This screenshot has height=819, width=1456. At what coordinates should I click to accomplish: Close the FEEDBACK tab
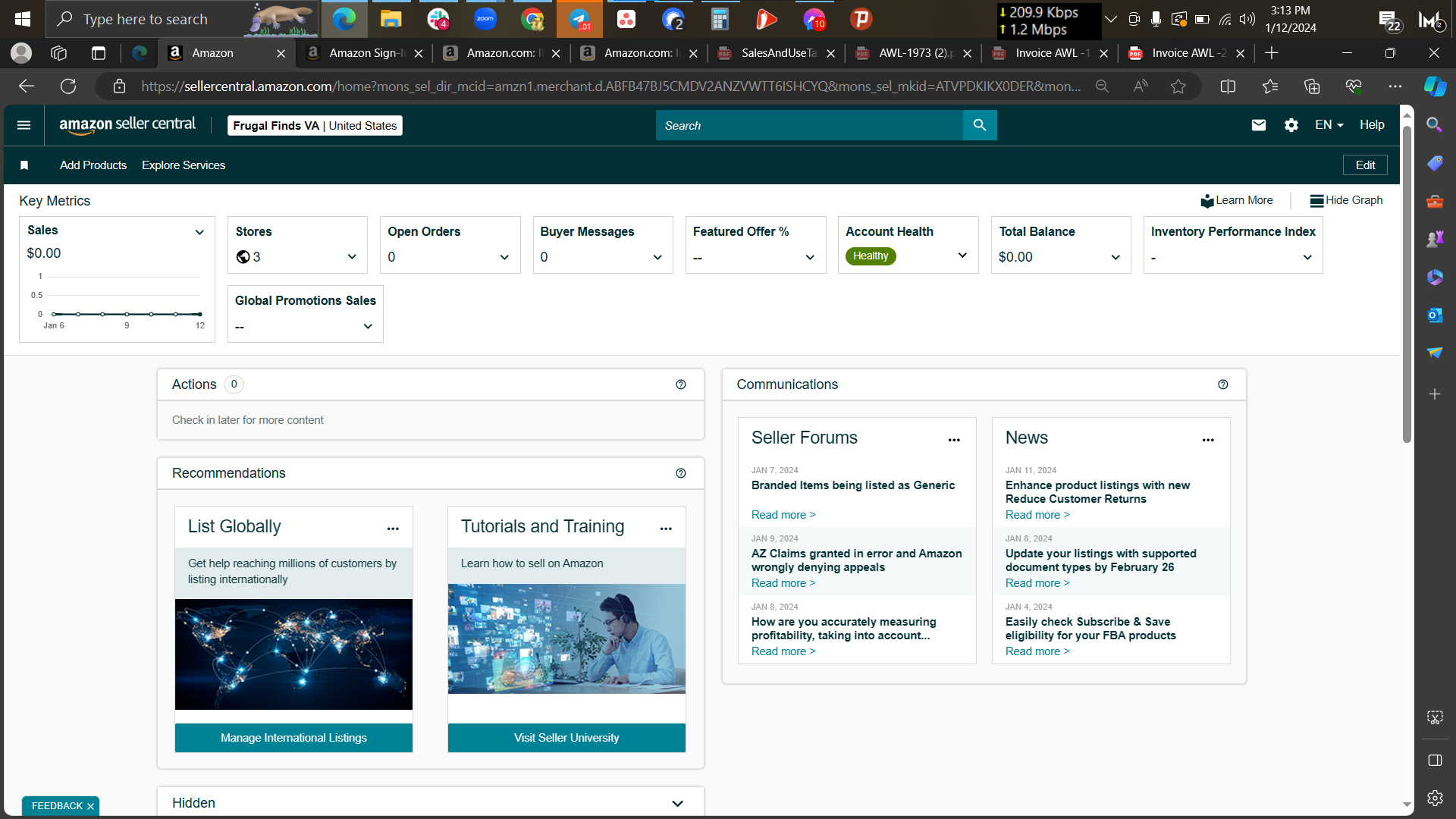pyautogui.click(x=90, y=806)
